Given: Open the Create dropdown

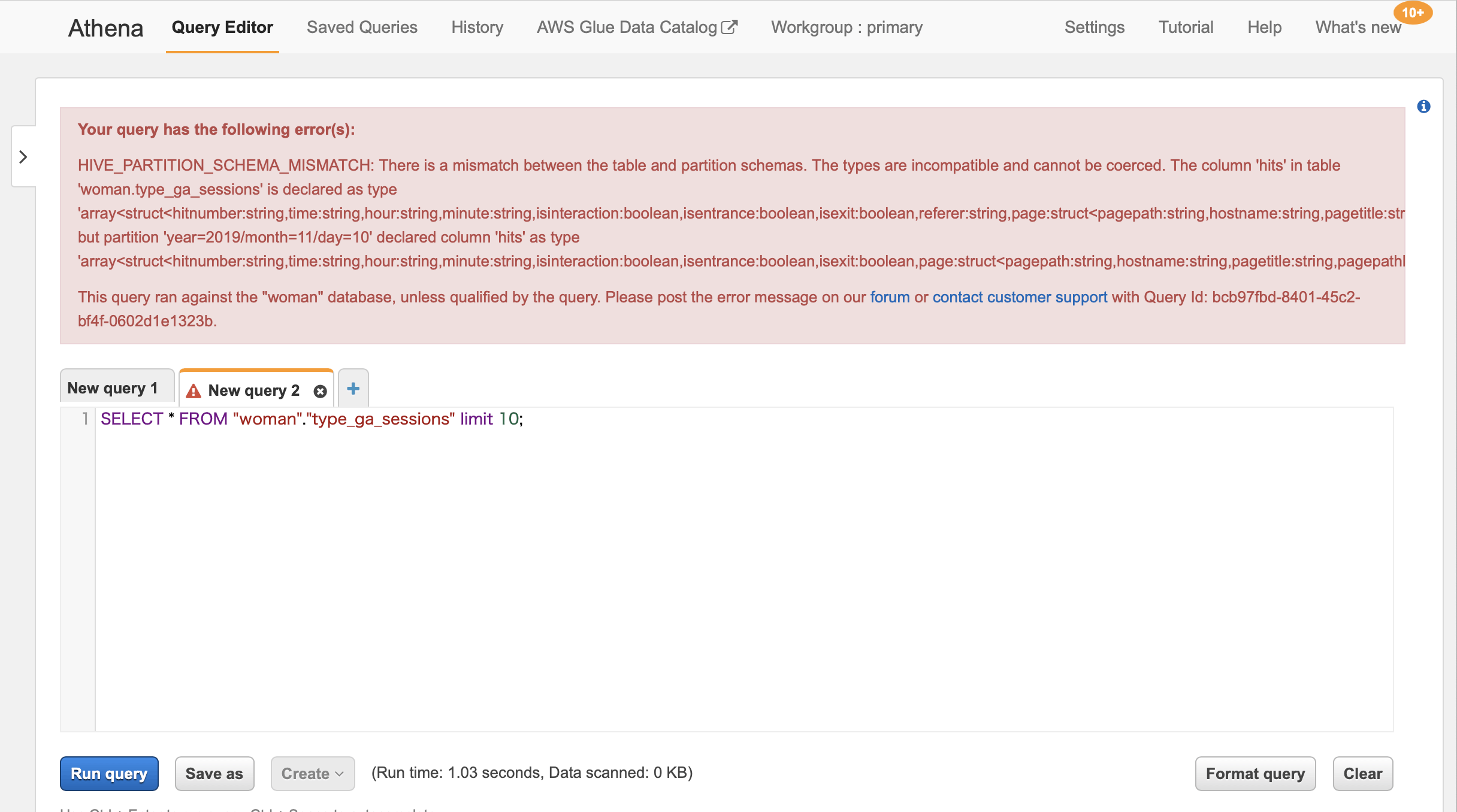Looking at the screenshot, I should (312, 773).
